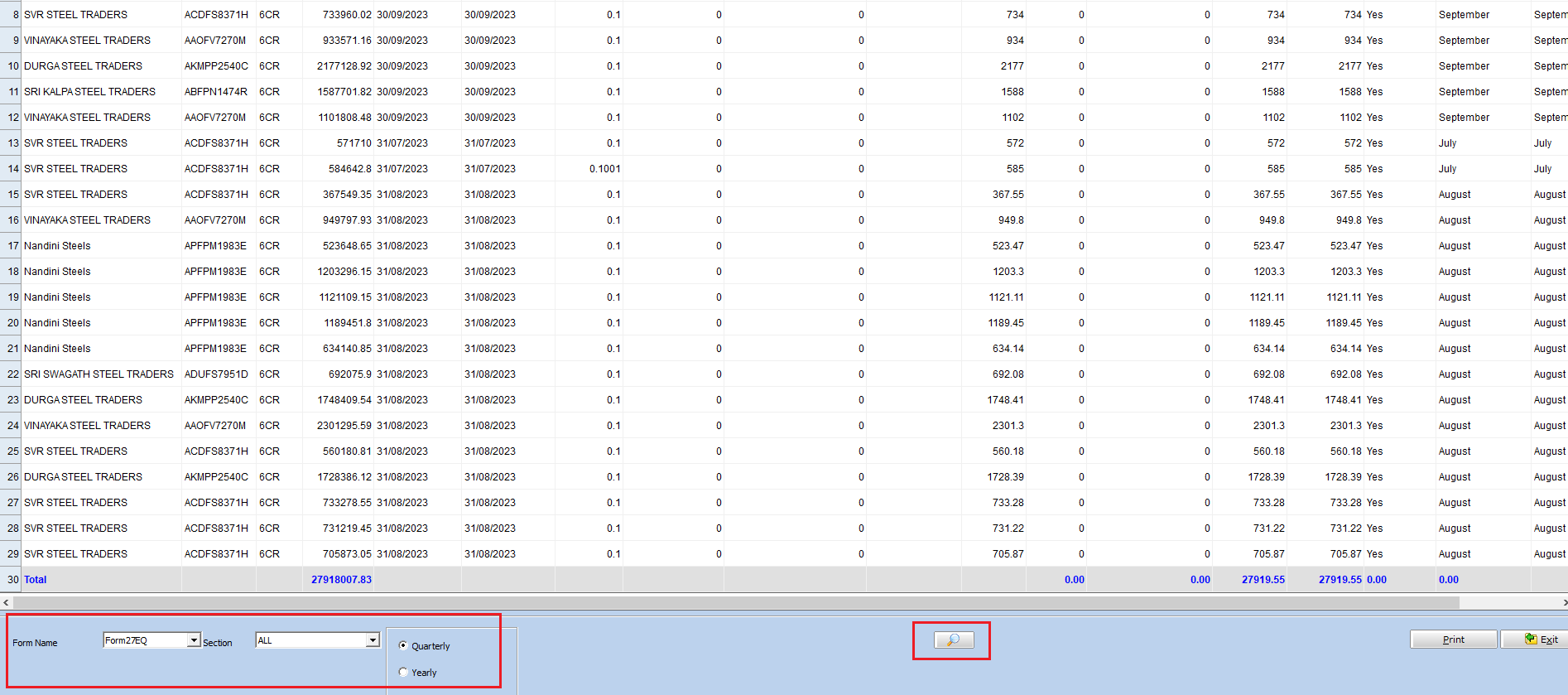Select the amount 523648.65 cell

coord(339,245)
